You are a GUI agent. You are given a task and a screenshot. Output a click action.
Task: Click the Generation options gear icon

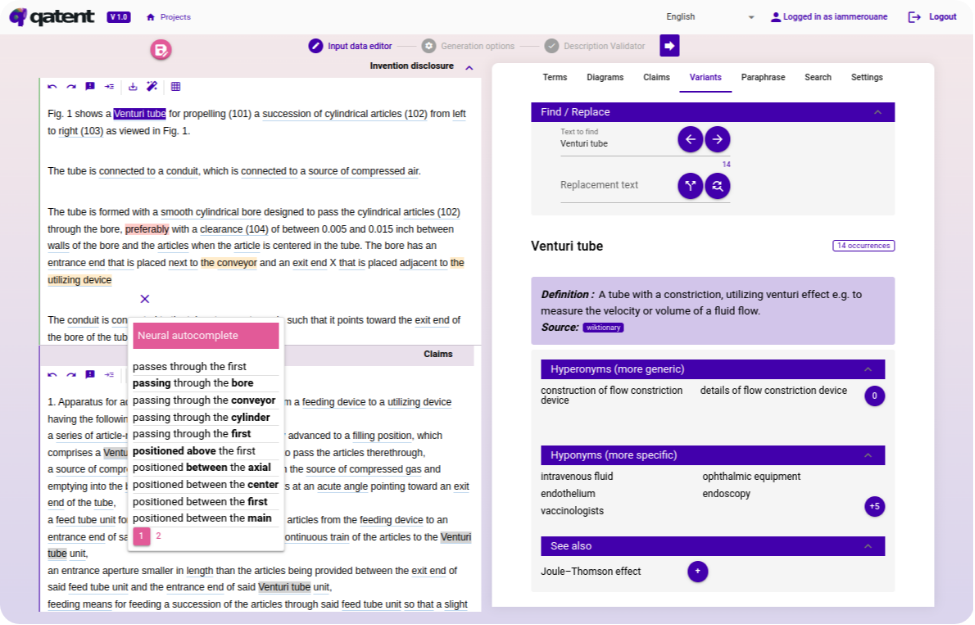click(x=428, y=46)
